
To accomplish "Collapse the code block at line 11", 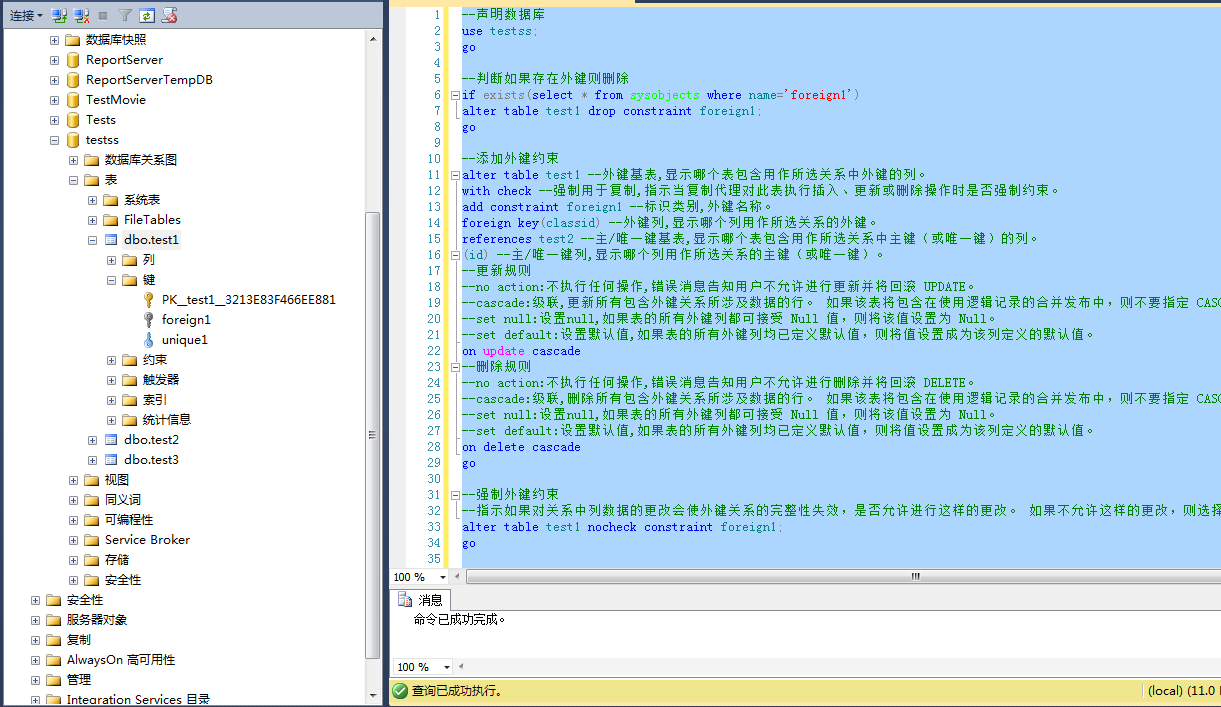I will coord(456,175).
